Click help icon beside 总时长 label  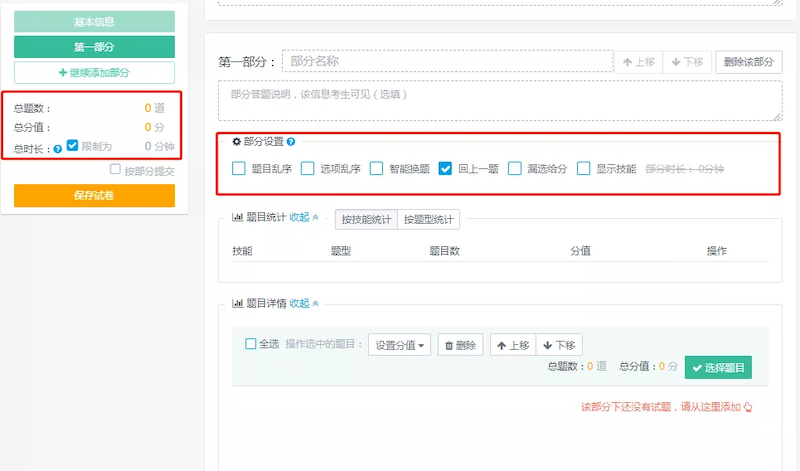point(58,149)
